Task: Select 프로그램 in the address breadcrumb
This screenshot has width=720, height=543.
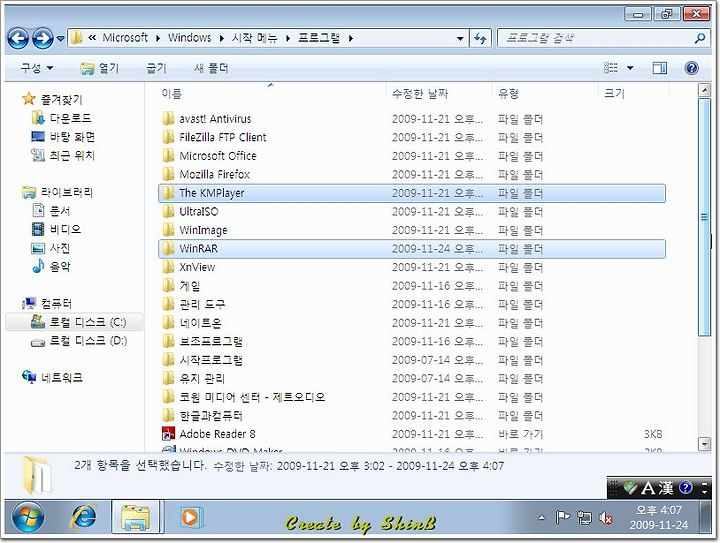Action: tap(319, 38)
